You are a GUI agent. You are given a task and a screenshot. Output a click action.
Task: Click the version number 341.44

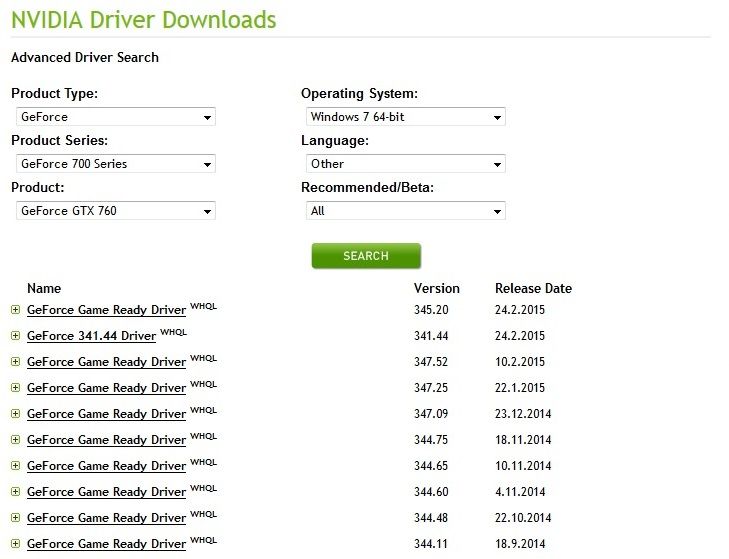[x=431, y=336]
